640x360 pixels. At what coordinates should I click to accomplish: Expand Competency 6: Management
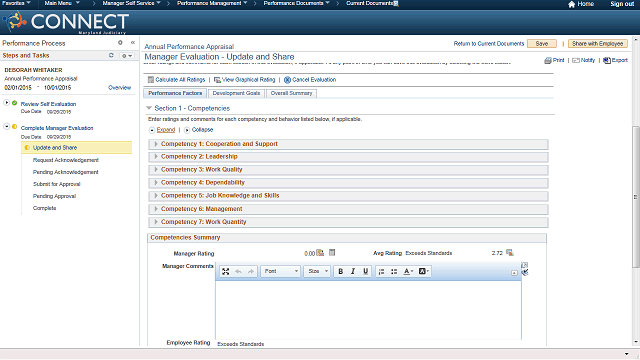click(x=156, y=209)
